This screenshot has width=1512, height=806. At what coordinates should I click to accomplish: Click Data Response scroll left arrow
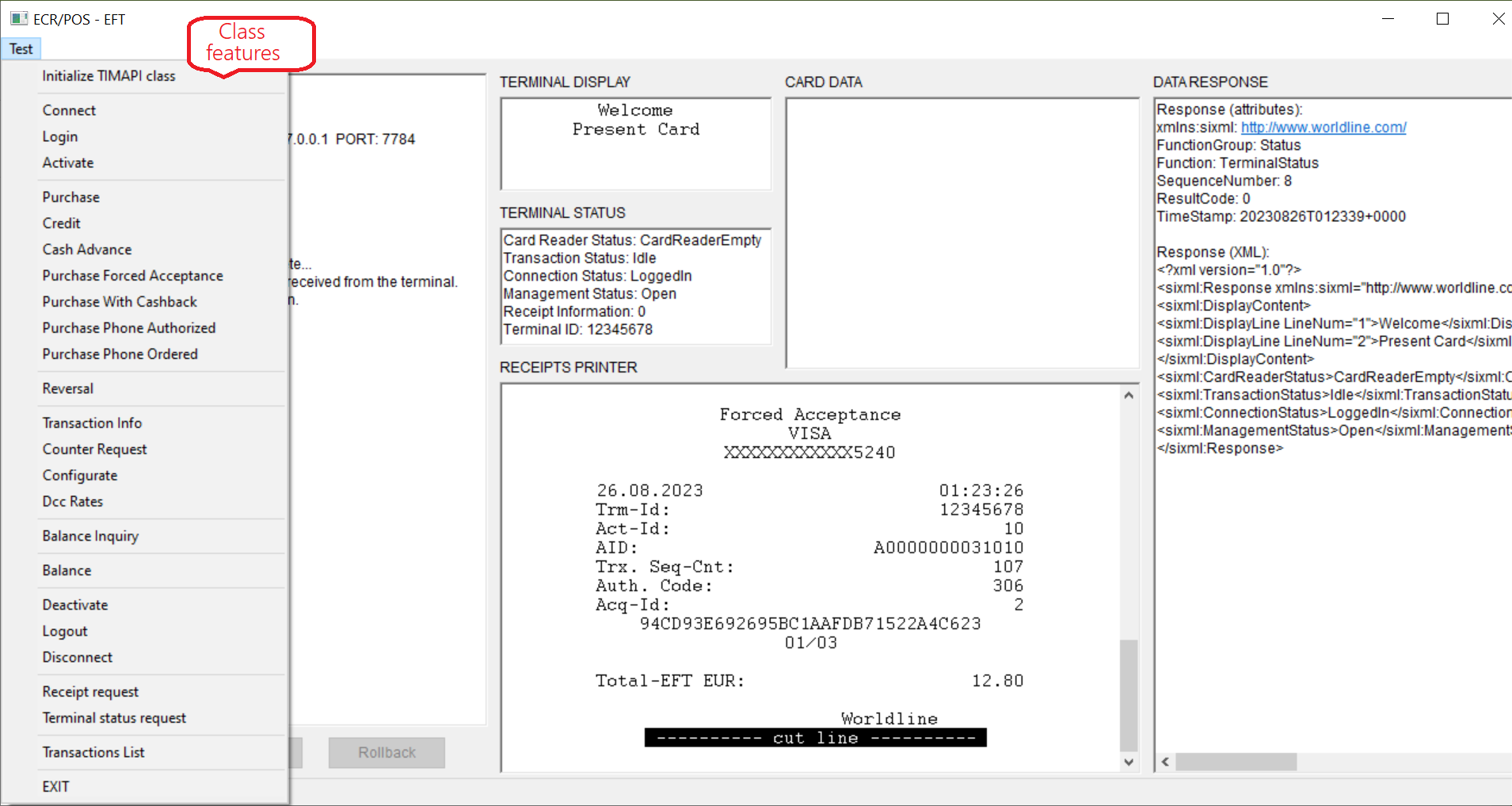(1165, 762)
